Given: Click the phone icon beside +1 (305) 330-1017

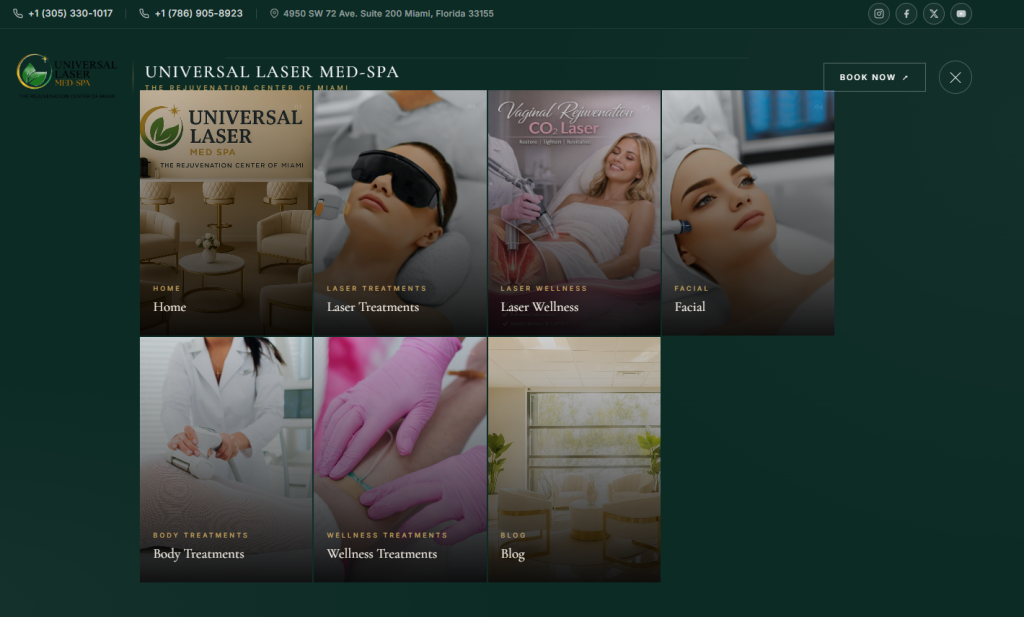Looking at the screenshot, I should pyautogui.click(x=18, y=14).
